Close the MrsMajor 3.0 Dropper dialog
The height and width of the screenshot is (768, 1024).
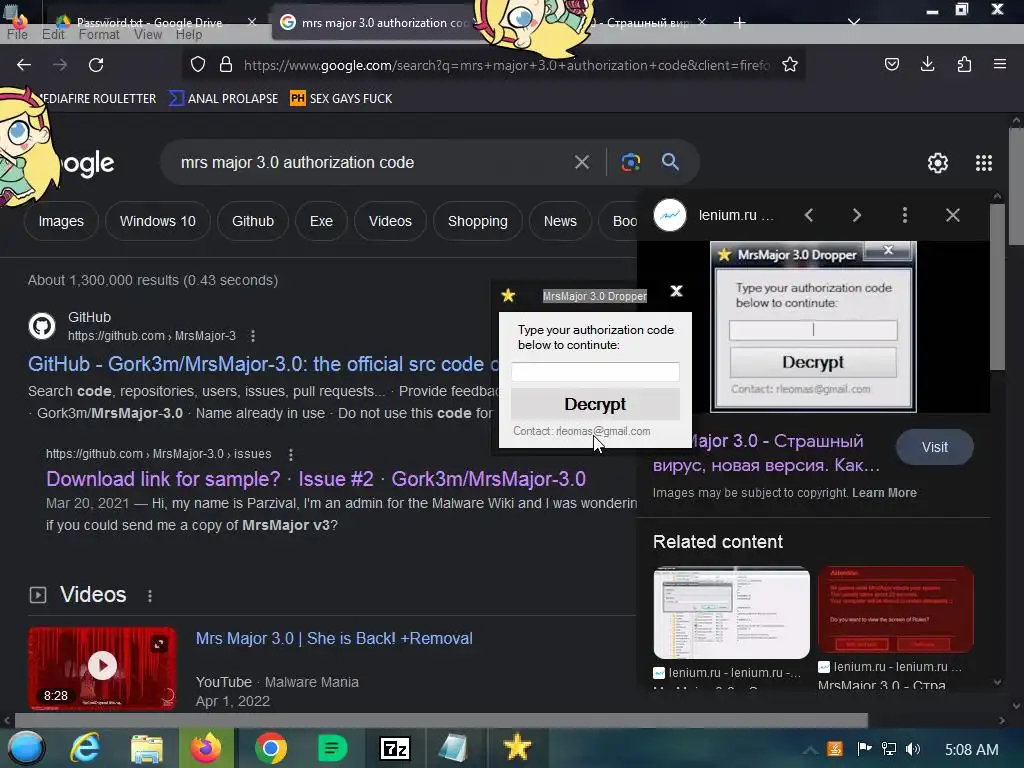point(677,291)
